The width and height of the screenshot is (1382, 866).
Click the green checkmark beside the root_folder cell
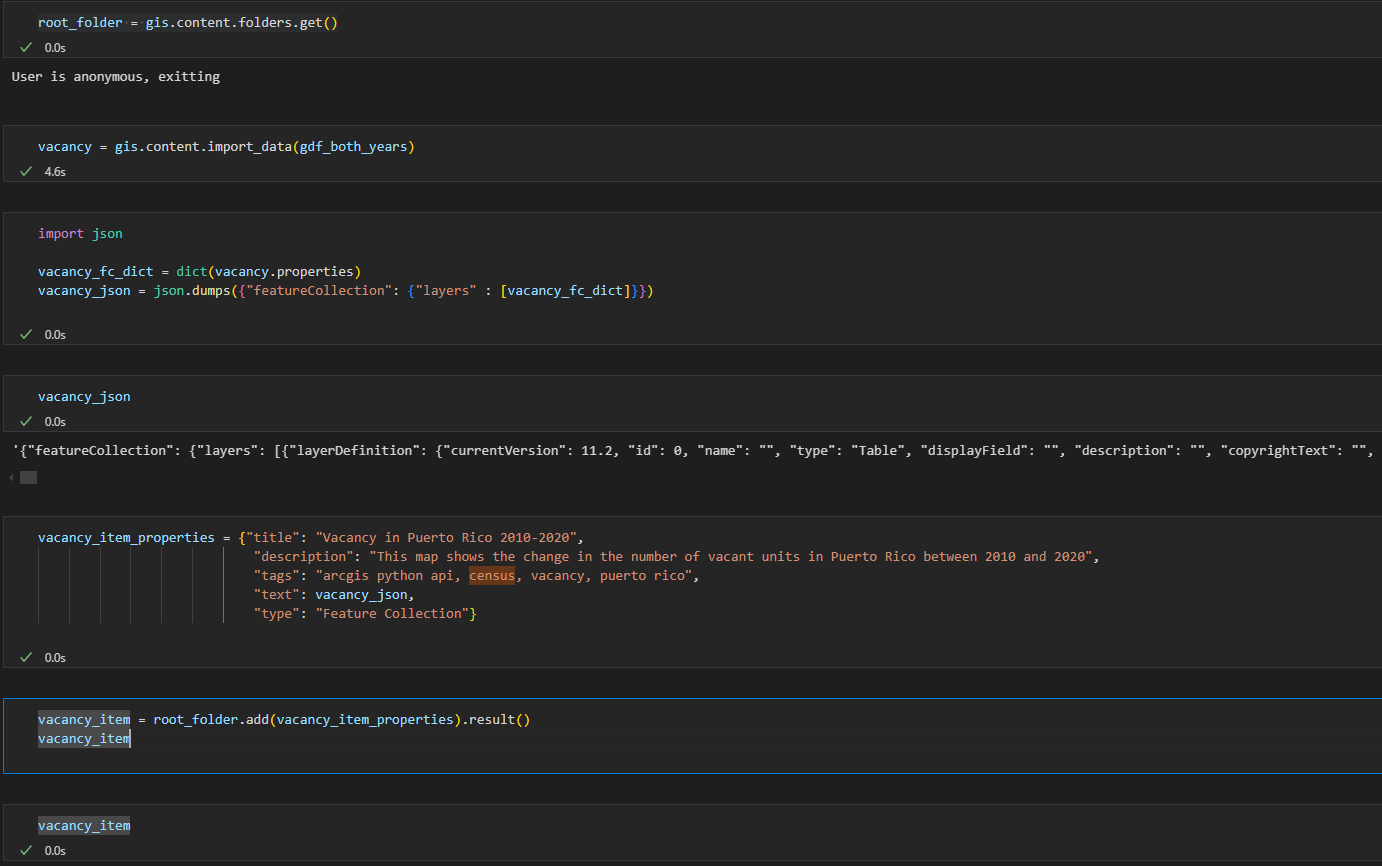pos(25,46)
